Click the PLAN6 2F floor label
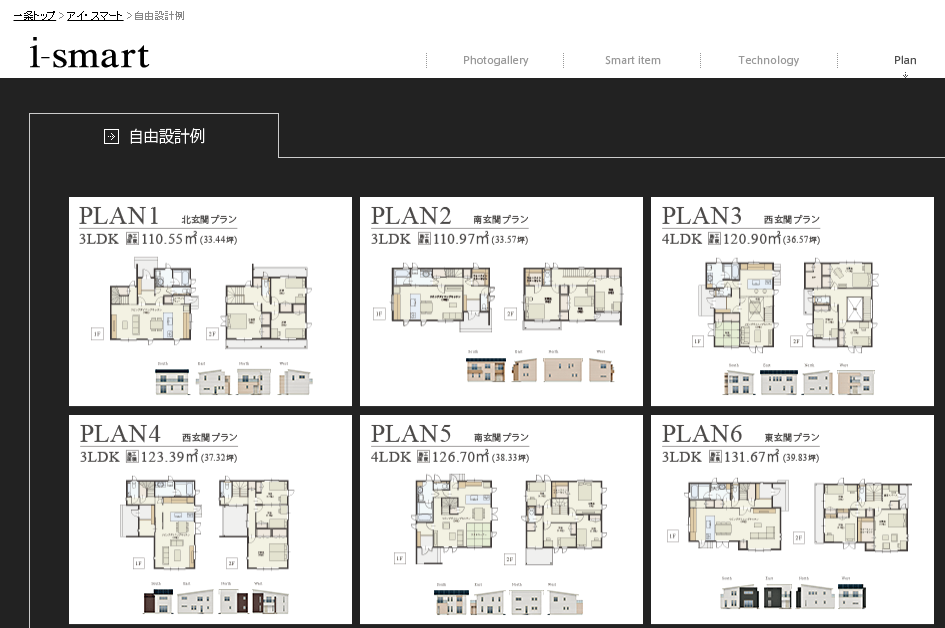 (799, 538)
